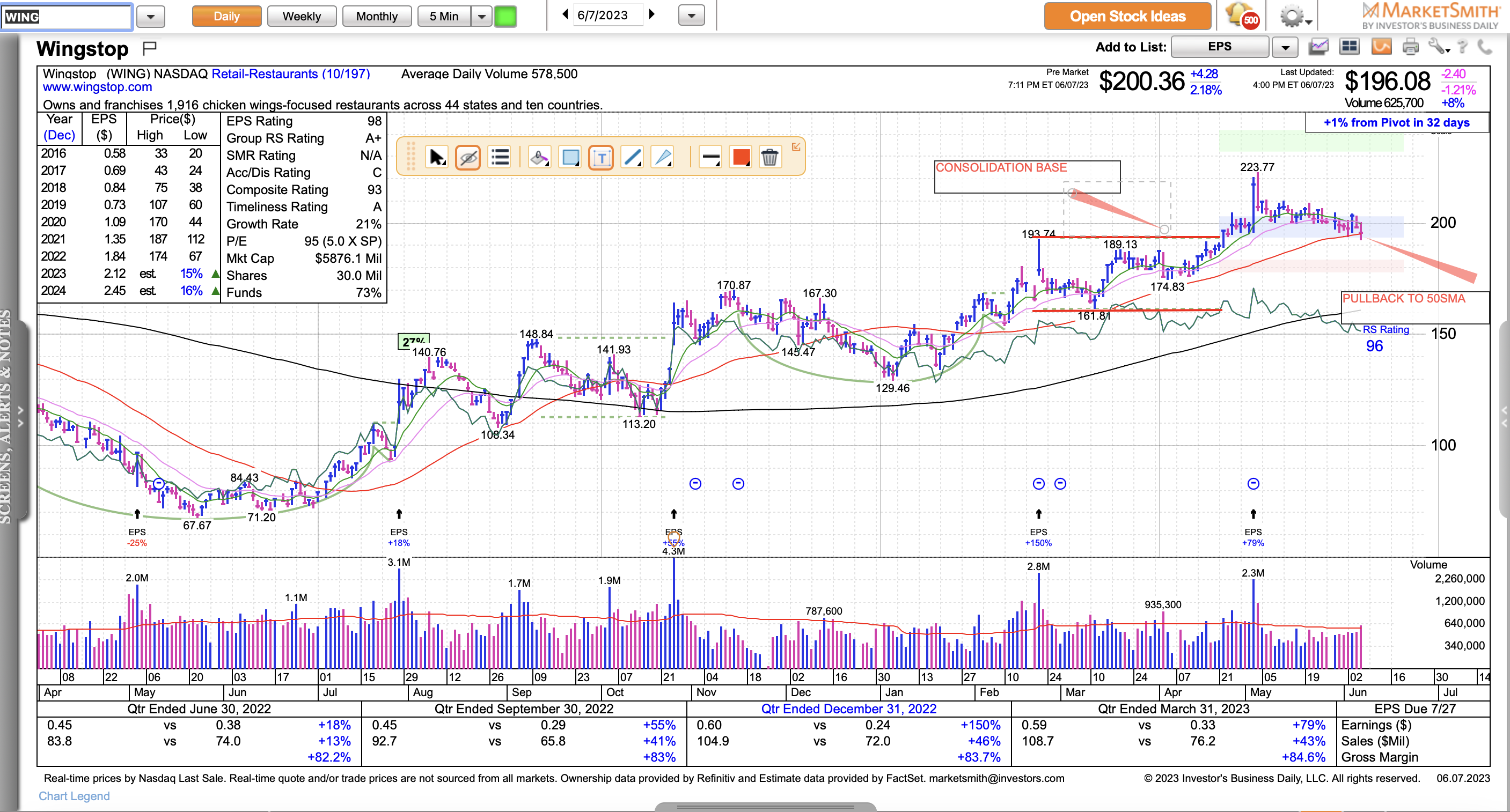Click the +1% from Pivot in 32 days label
The height and width of the screenshot is (812, 1510).
(x=1396, y=122)
